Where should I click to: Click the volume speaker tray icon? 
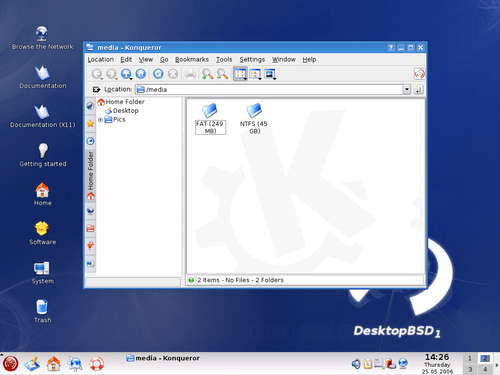point(356,364)
